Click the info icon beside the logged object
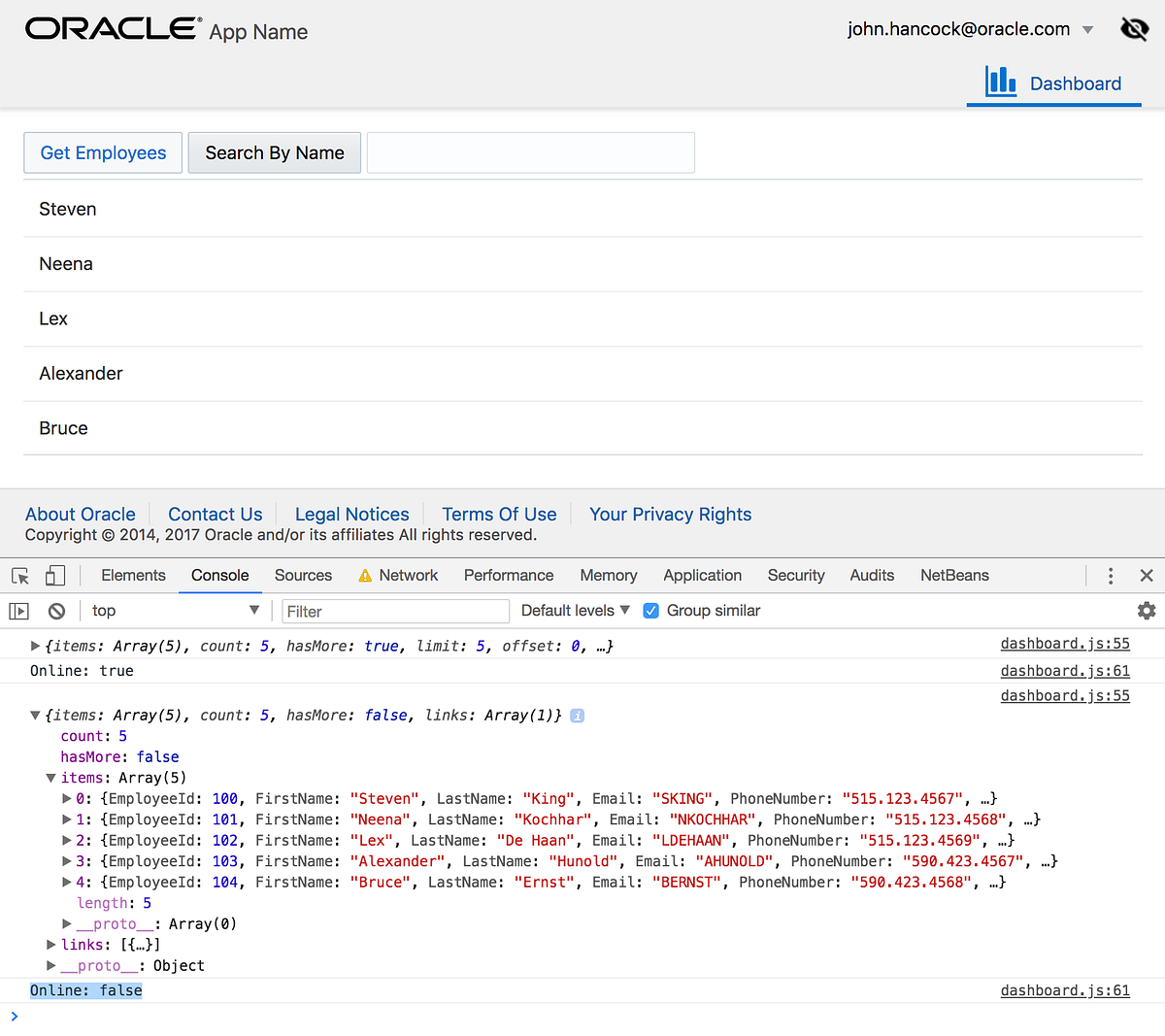The image size is (1165, 1036). (577, 715)
